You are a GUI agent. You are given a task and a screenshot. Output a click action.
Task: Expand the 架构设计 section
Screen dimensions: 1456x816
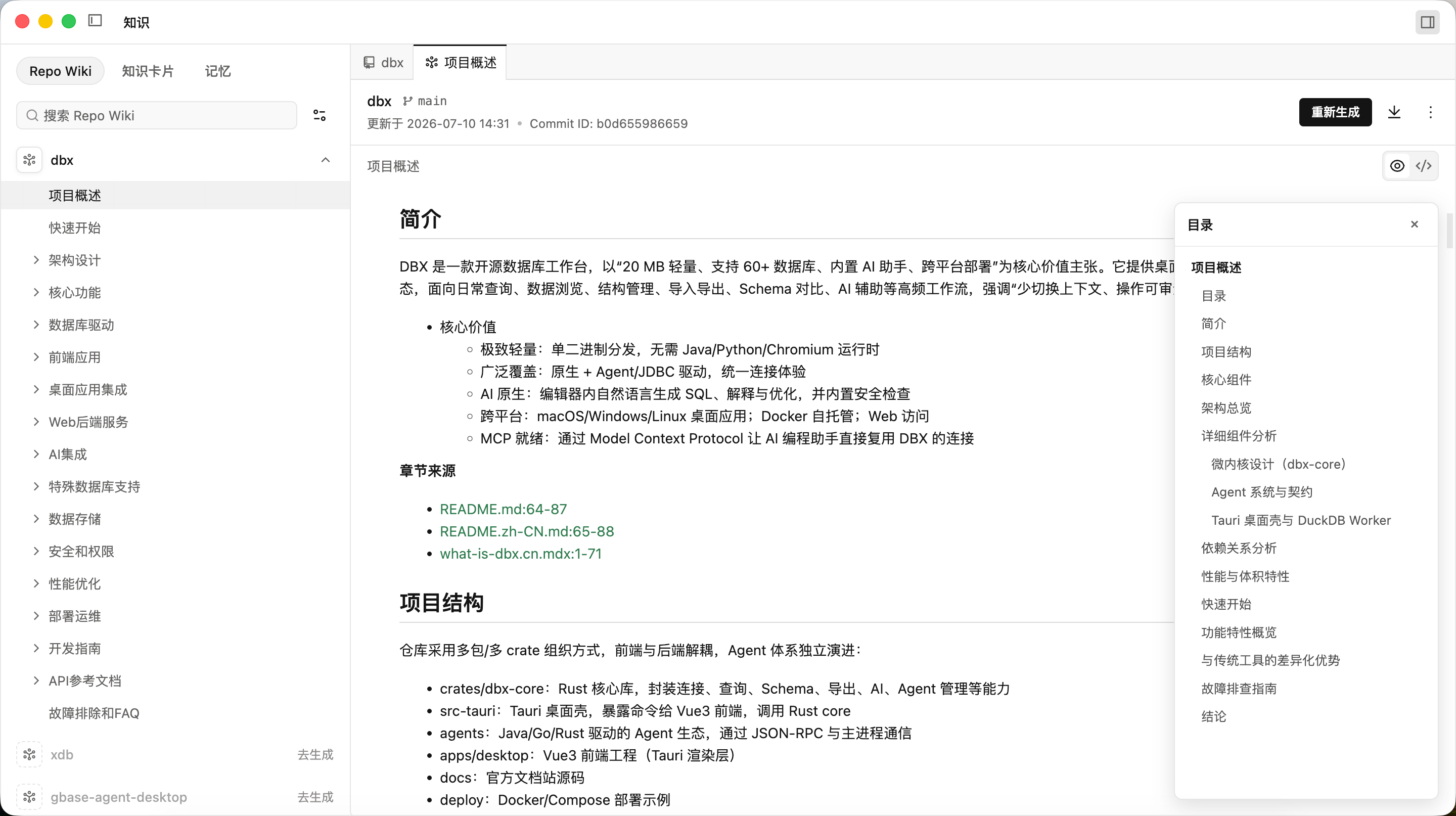(36, 260)
